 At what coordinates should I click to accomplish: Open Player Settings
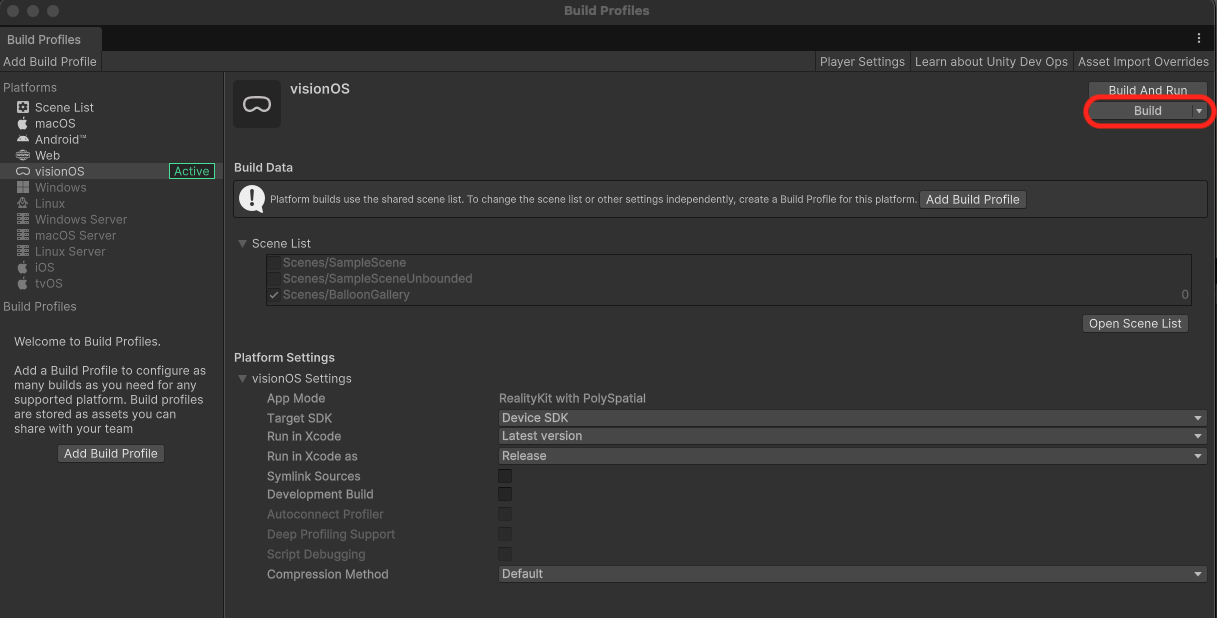click(x=862, y=61)
